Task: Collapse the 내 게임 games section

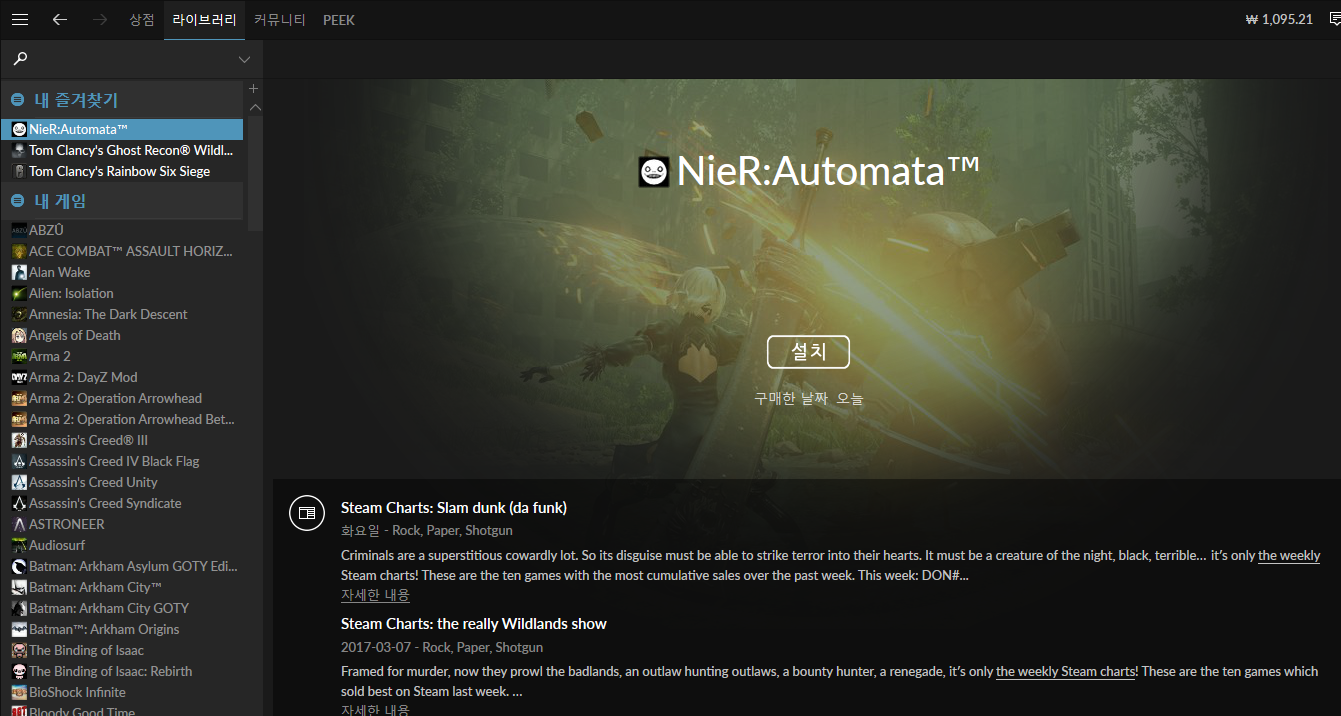Action: pyautogui.click(x=18, y=201)
